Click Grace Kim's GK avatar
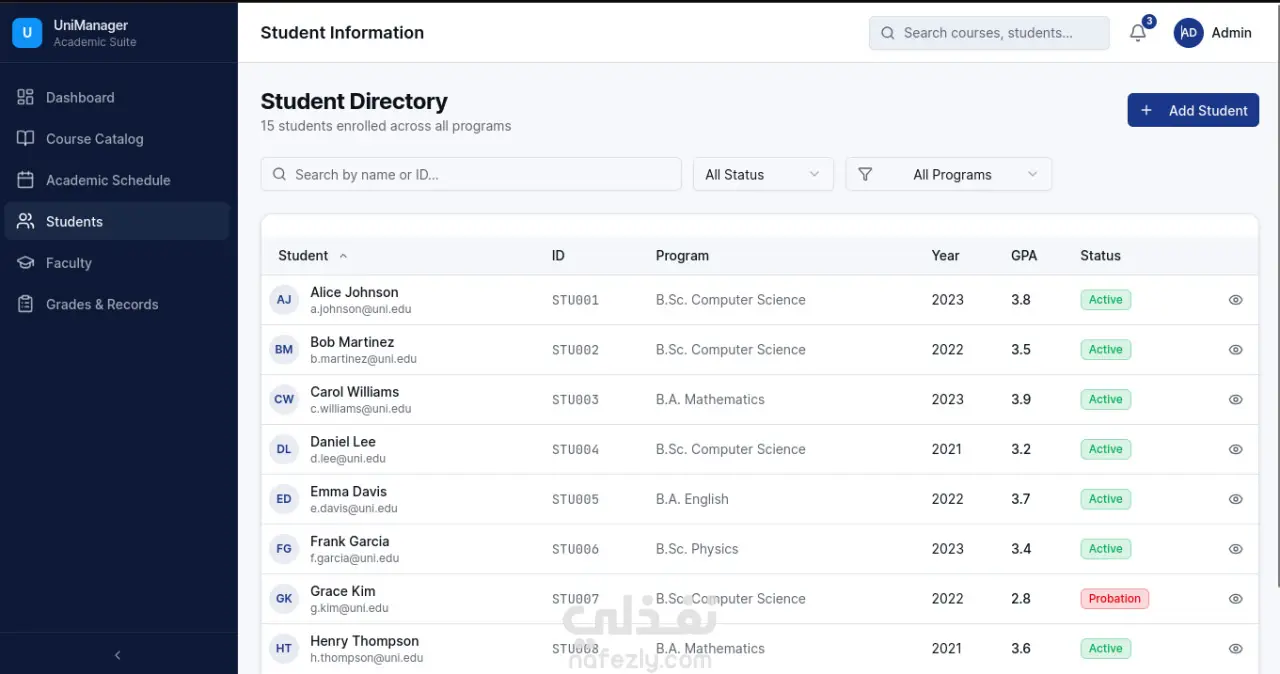Image resolution: width=1280 pixels, height=674 pixels. pyautogui.click(x=284, y=599)
